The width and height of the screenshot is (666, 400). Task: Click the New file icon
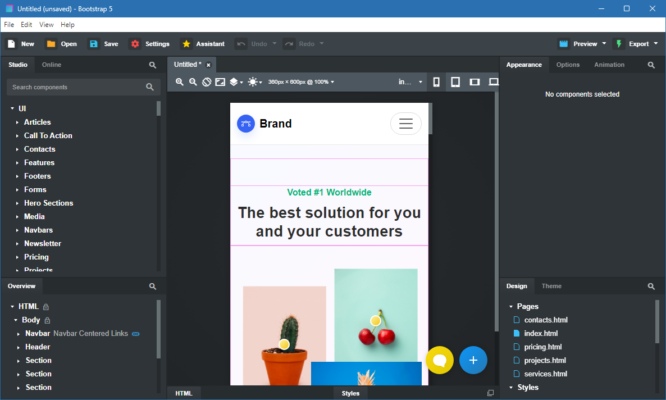(11, 44)
